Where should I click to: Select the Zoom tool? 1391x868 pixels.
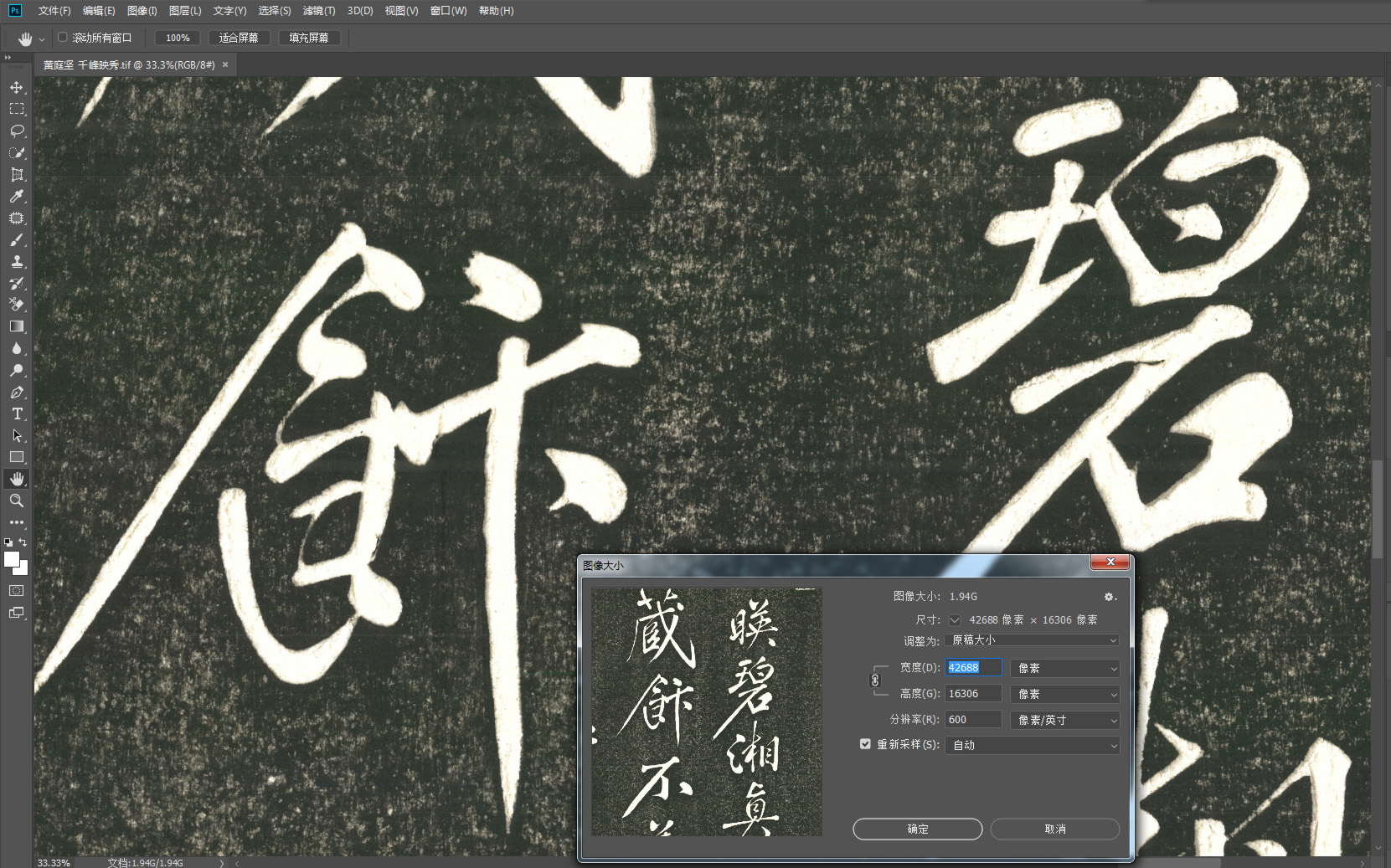click(x=17, y=501)
